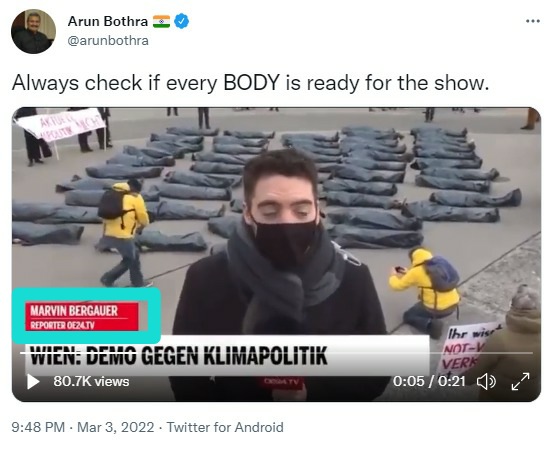This screenshot has width=553, height=449.
Task: Click the 80.7K views label
Action: pyautogui.click(x=91, y=382)
